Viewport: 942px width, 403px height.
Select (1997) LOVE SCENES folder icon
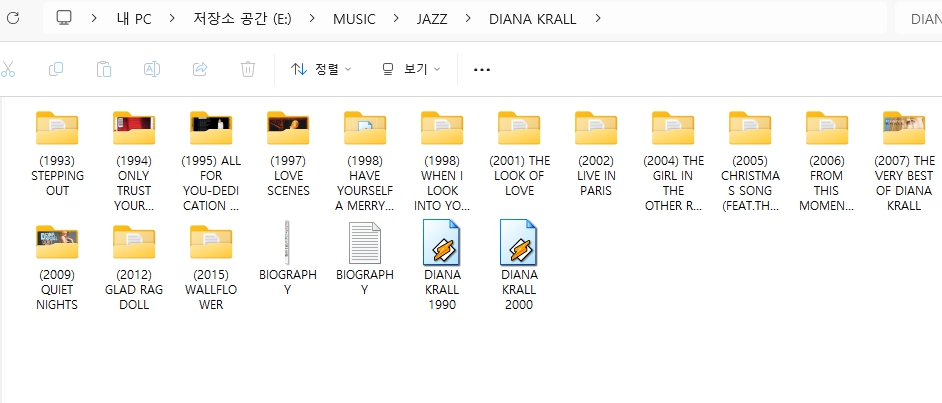[x=288, y=128]
